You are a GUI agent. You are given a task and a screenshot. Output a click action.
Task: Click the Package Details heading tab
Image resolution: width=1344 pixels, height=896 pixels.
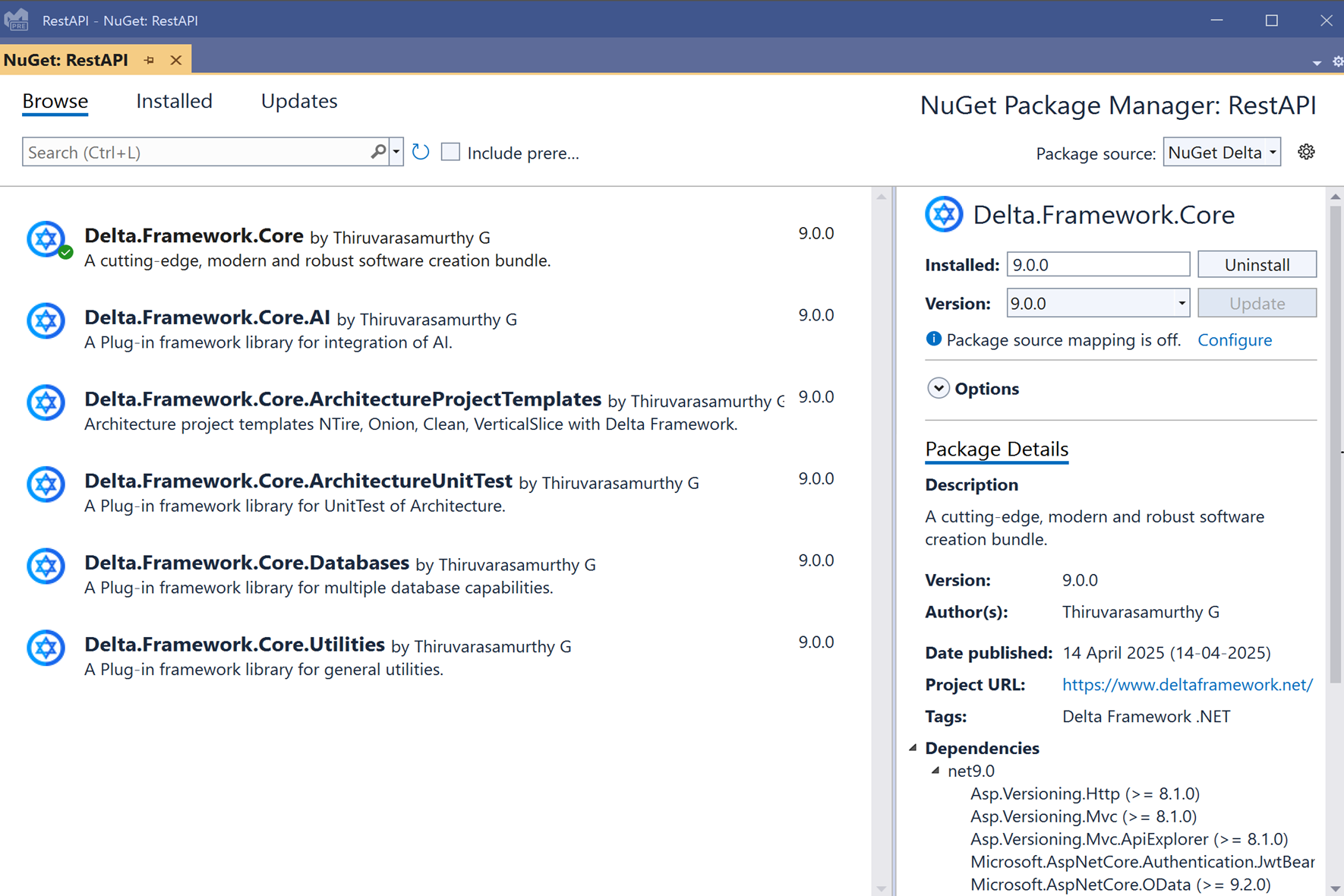pyautogui.click(x=996, y=450)
